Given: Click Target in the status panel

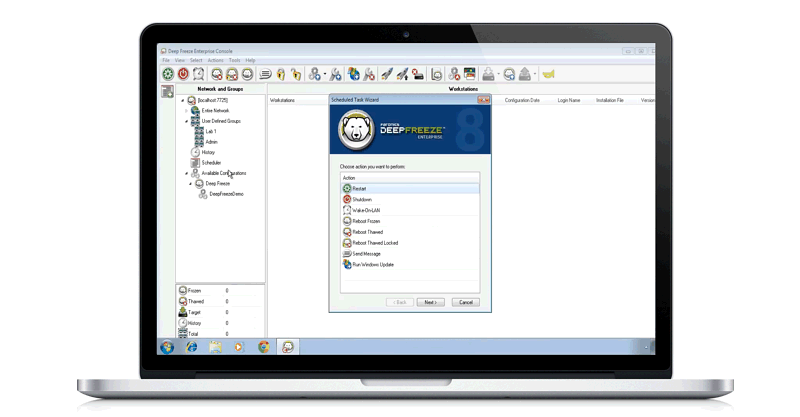Looking at the screenshot, I should tap(194, 312).
